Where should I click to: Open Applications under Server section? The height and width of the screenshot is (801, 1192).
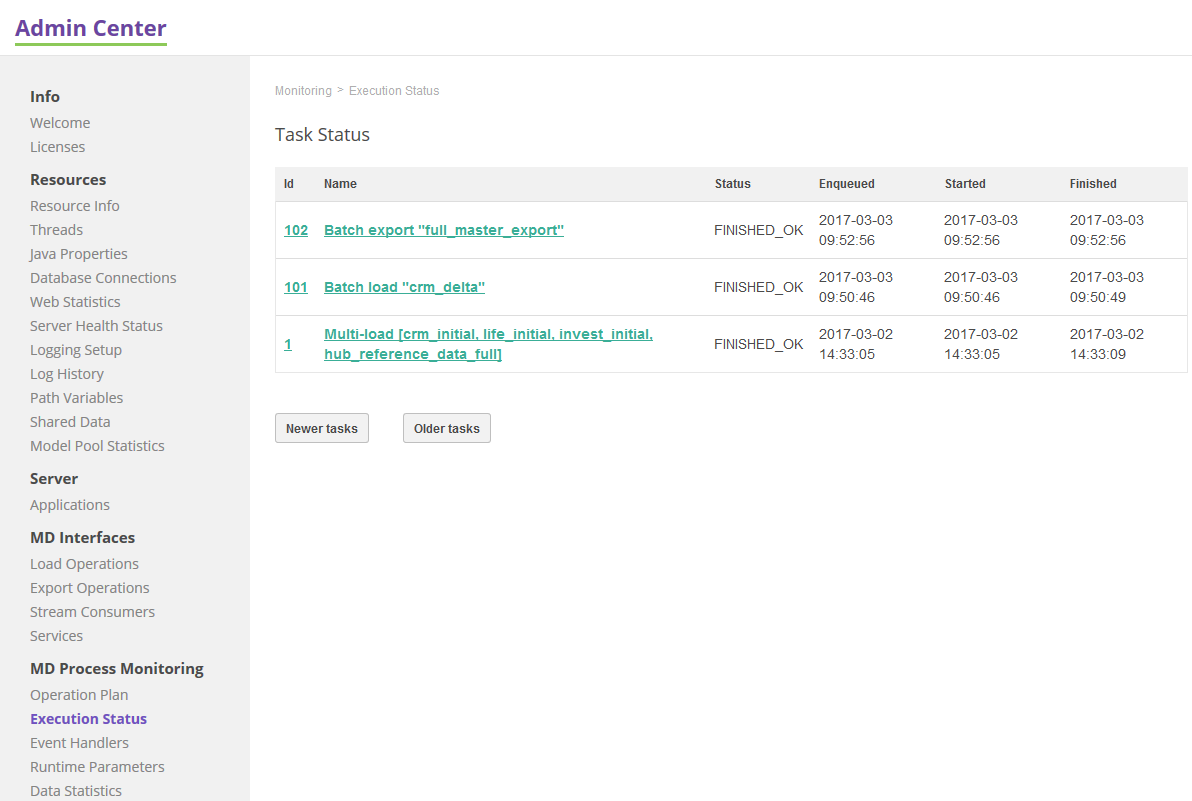click(x=70, y=505)
